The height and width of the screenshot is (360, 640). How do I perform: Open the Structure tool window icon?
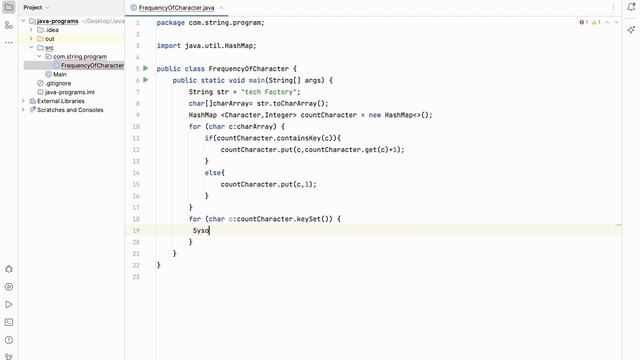(x=9, y=25)
